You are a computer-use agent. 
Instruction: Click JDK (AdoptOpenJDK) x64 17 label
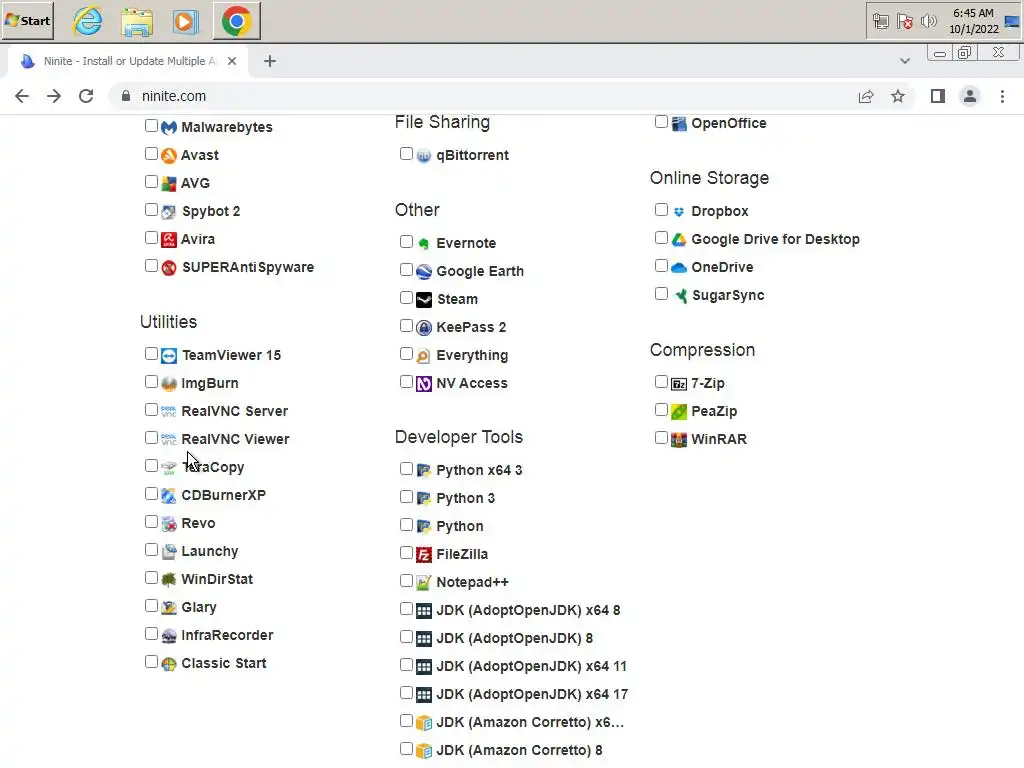(532, 694)
